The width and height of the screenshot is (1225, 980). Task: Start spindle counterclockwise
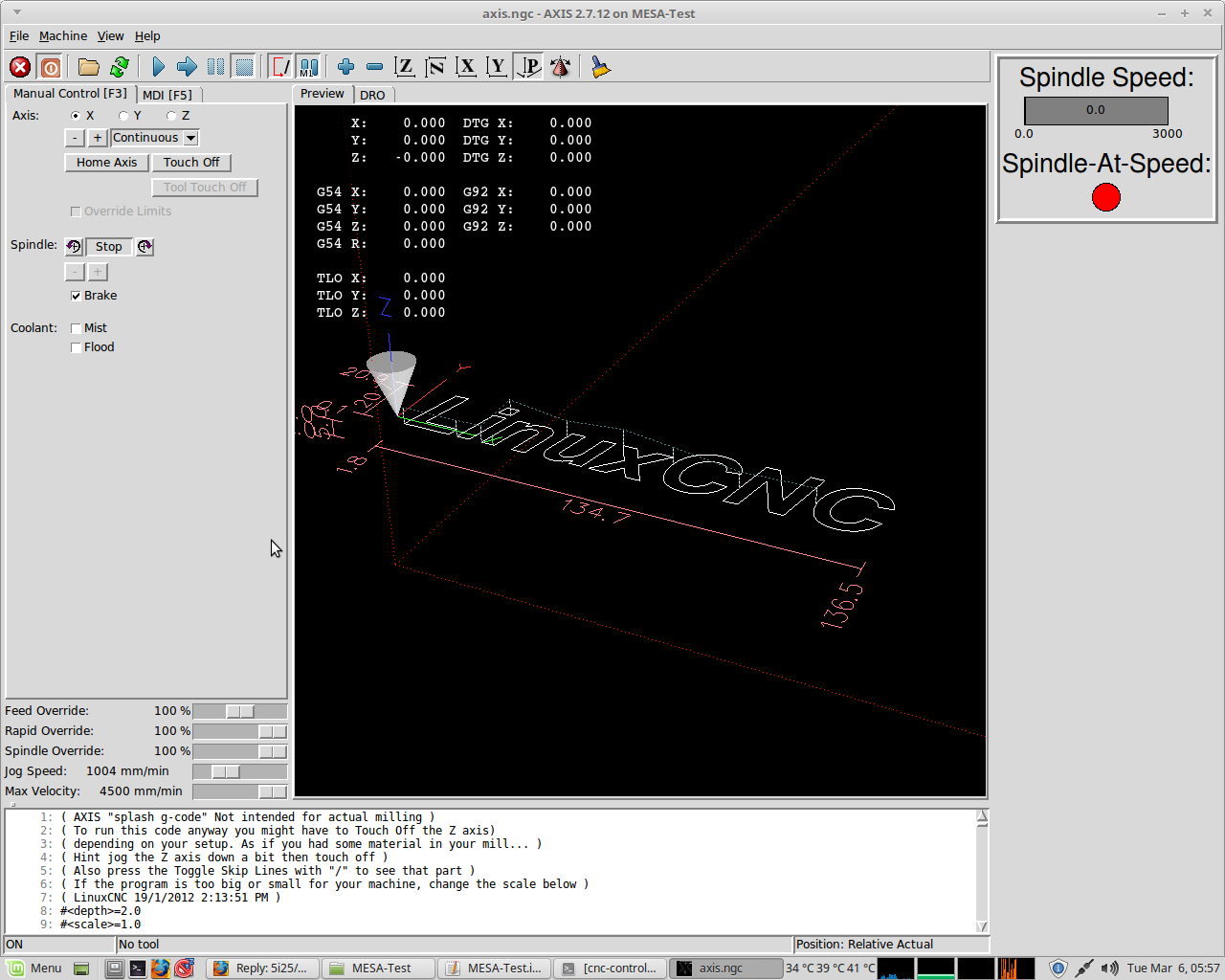tap(74, 247)
